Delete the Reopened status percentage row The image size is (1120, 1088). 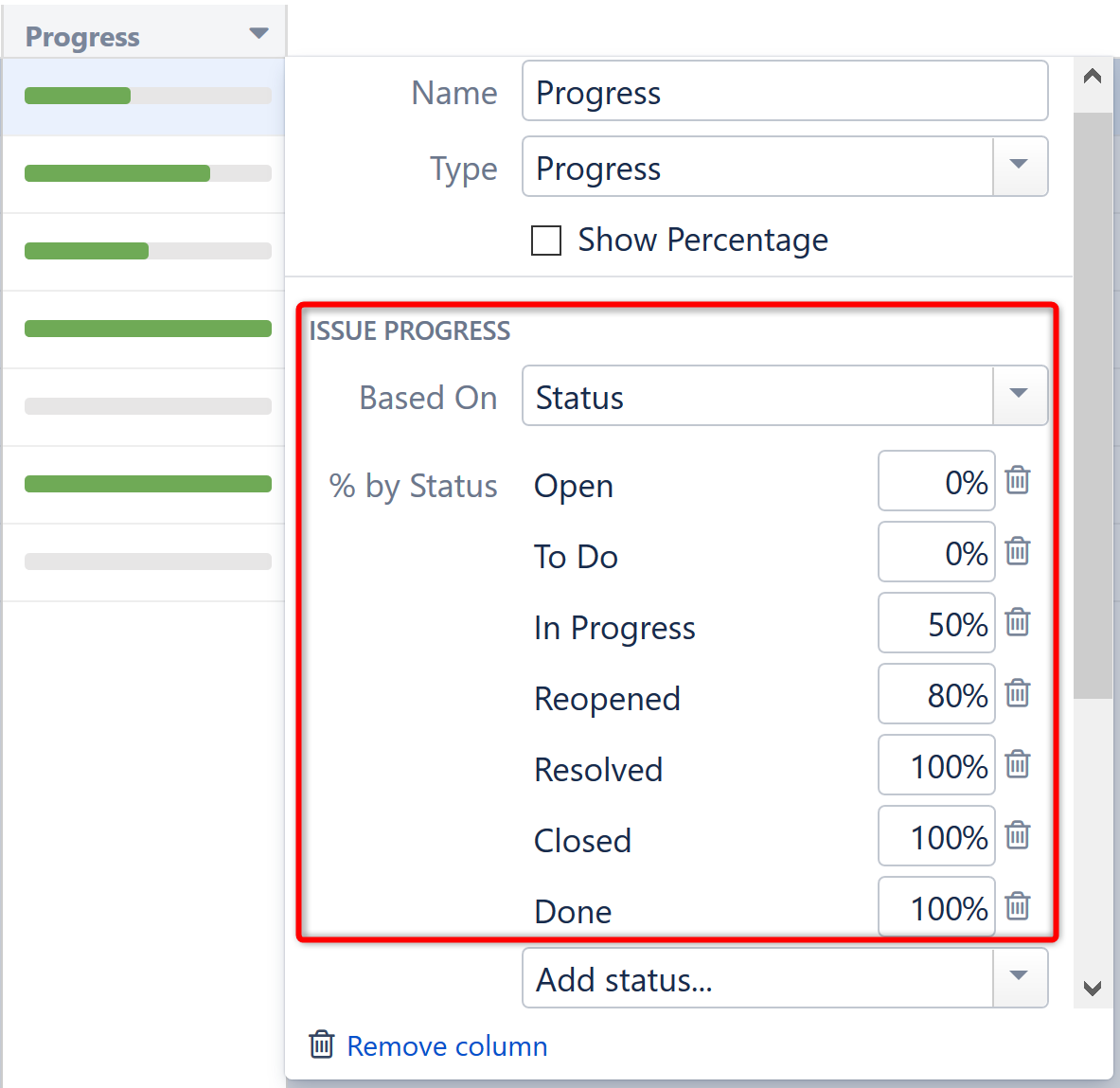(1017, 694)
